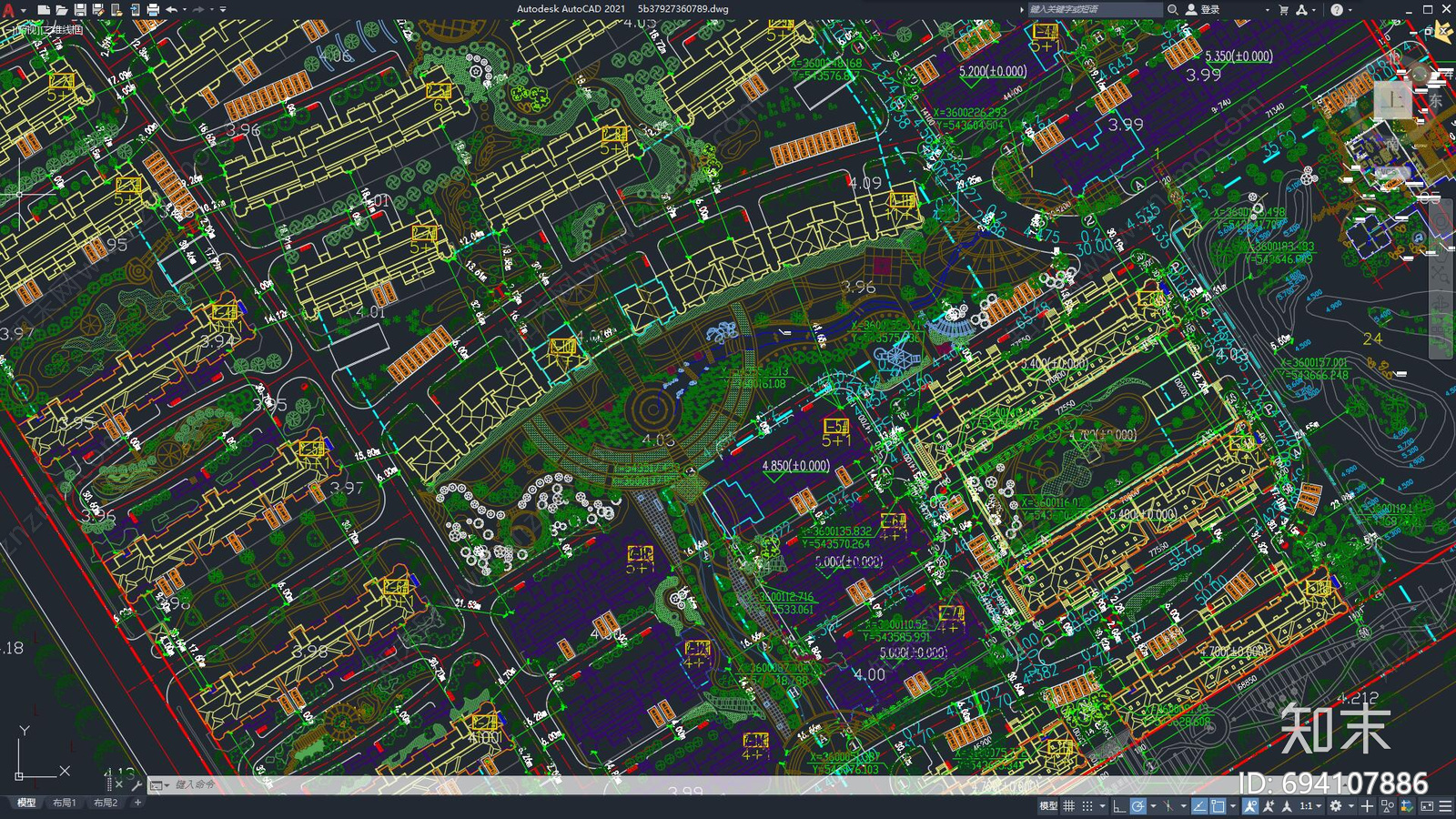Open the help question mark icon
Viewport: 1456px width, 819px height.
[x=1337, y=10]
